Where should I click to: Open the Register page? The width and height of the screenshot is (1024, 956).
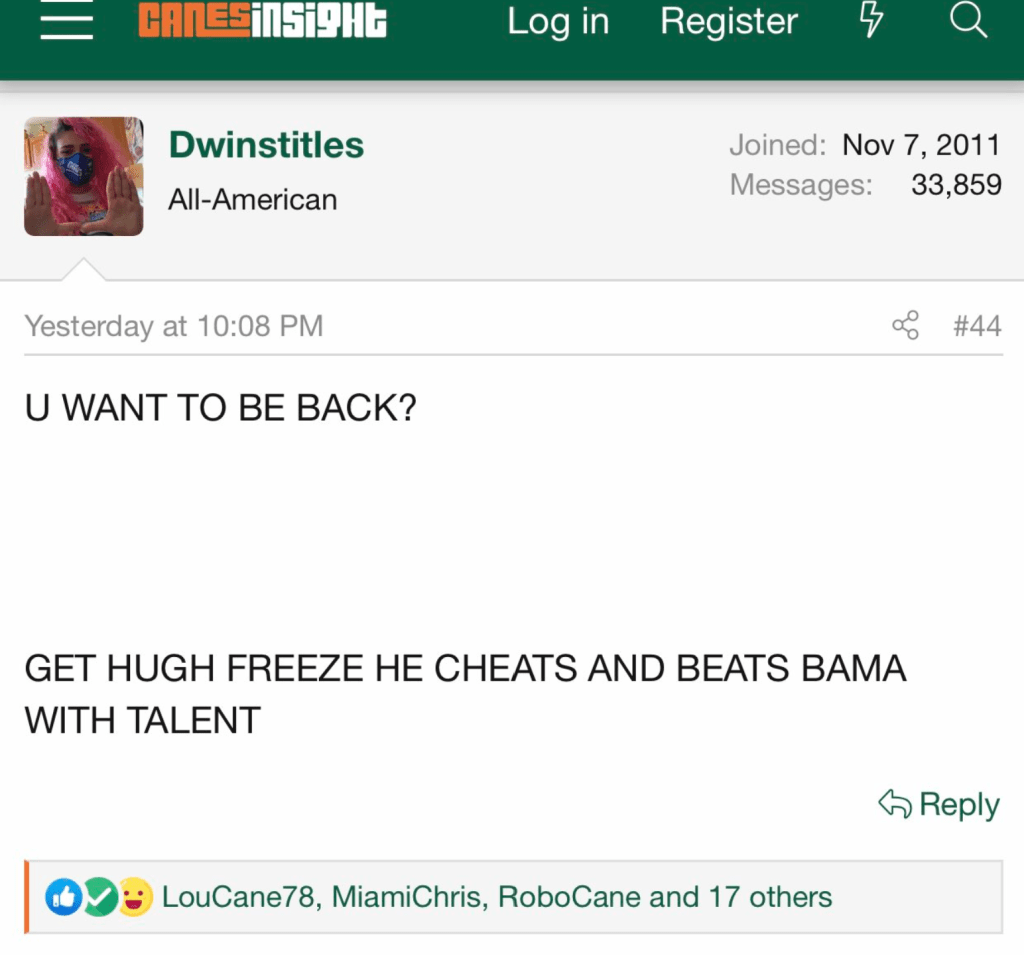729,22
